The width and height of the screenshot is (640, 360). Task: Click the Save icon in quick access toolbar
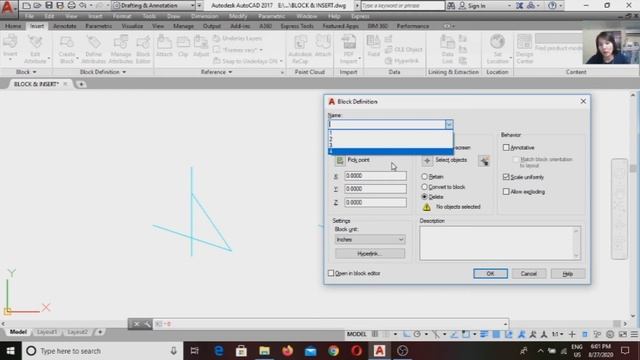(49, 5)
